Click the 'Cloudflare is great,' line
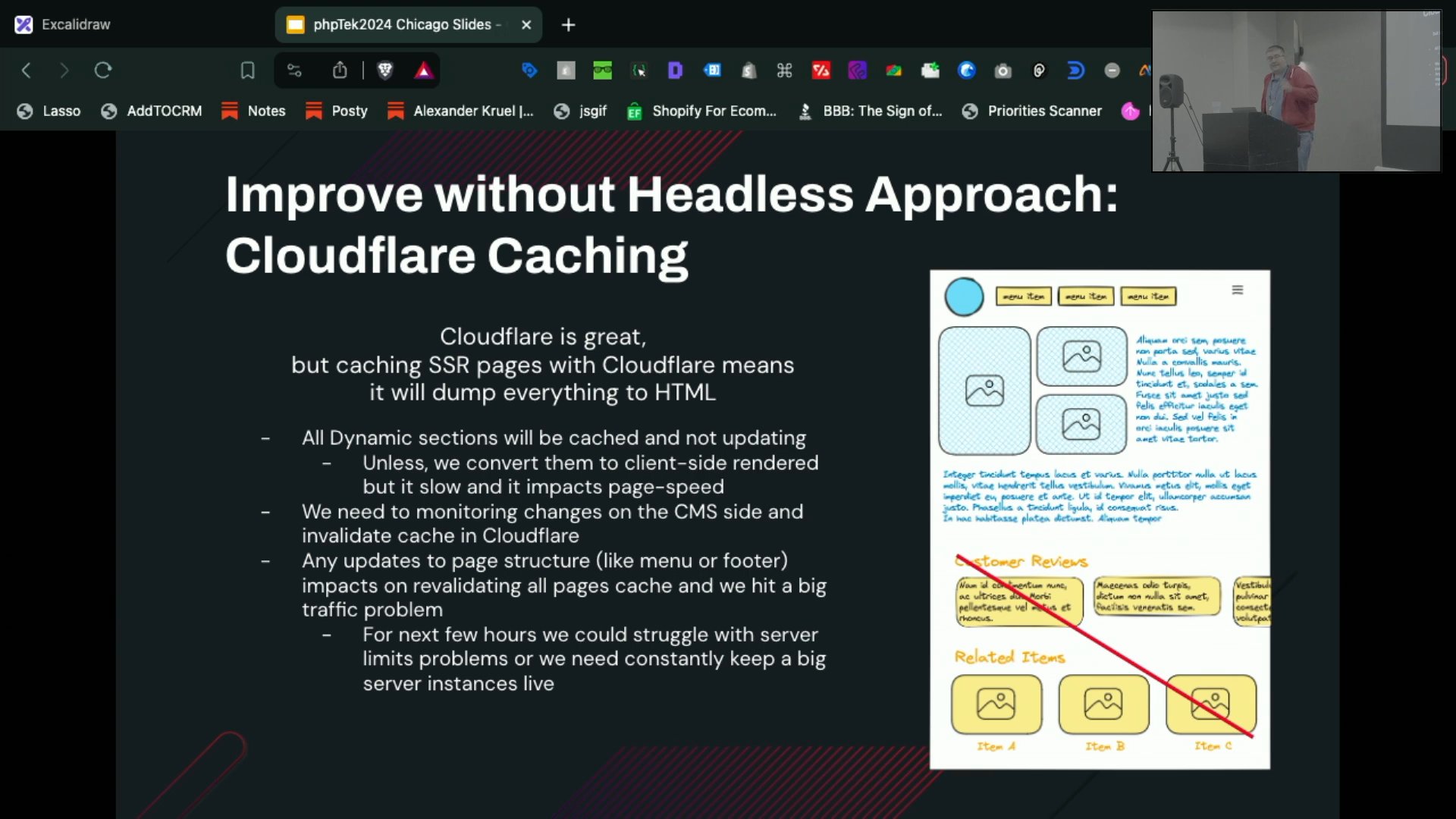This screenshot has width=1456, height=819. [543, 336]
